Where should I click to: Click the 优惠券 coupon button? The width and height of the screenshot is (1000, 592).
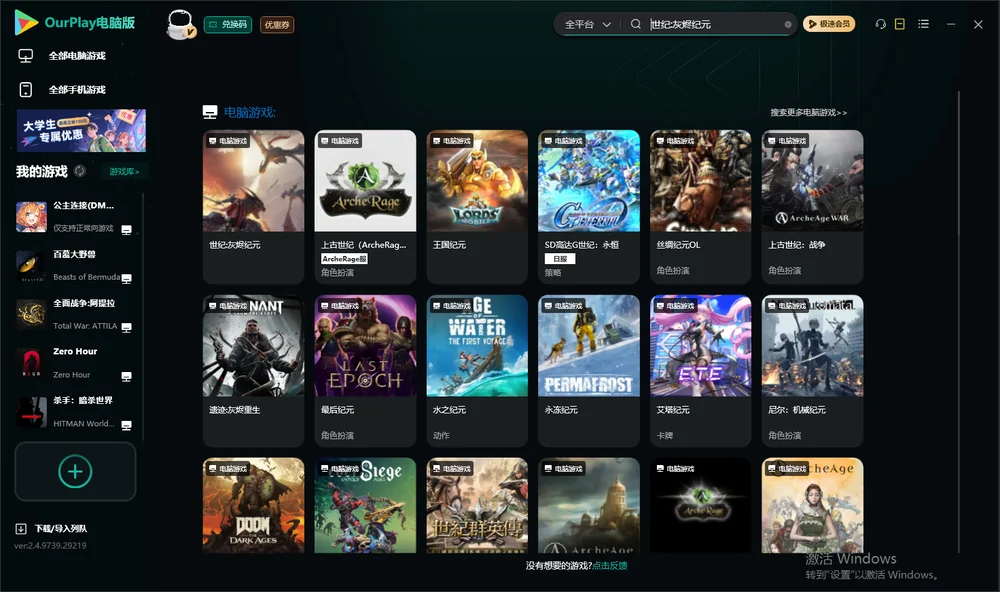[x=277, y=25]
